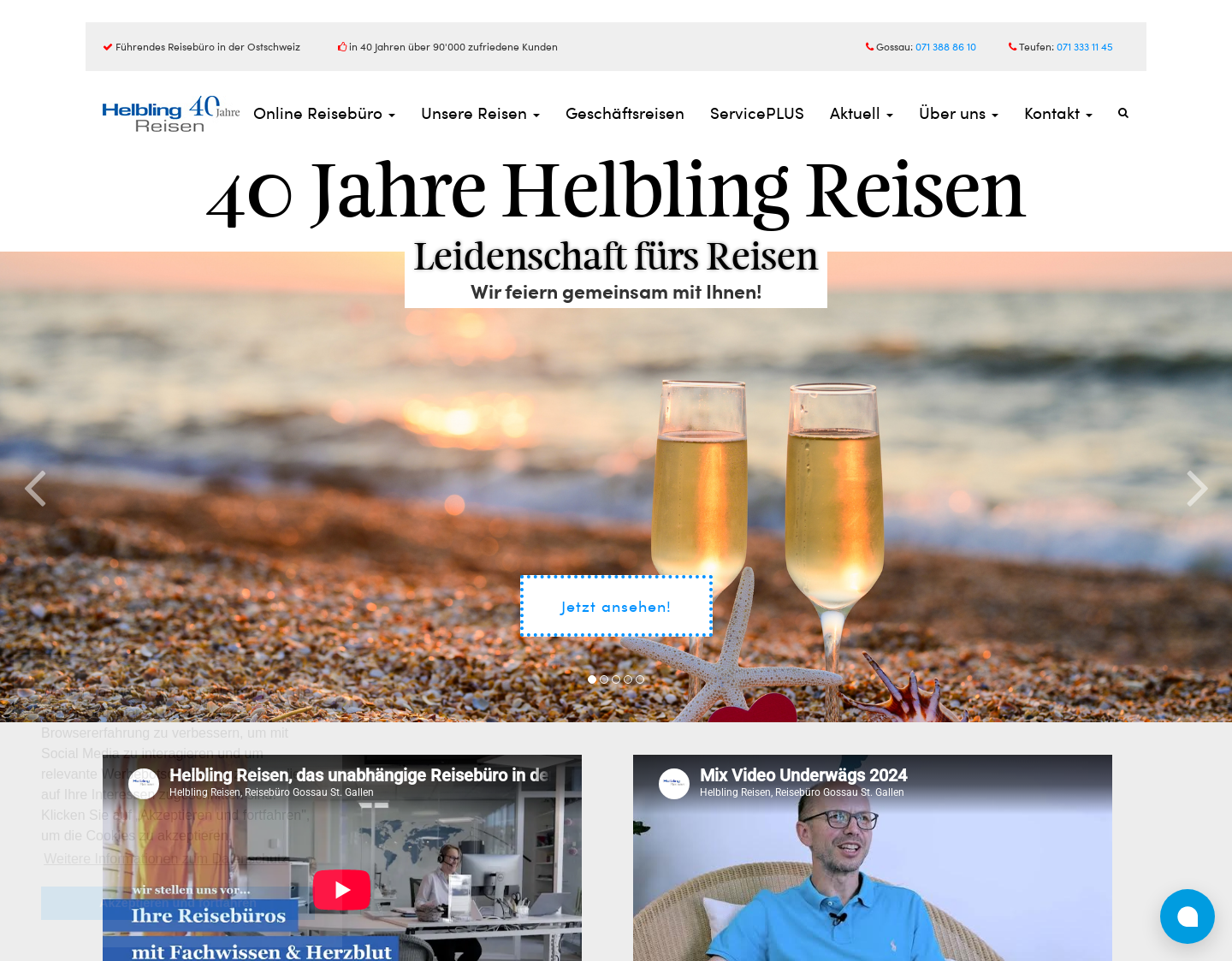This screenshot has height=961, width=1232.
Task: Select the second carousel indicator dot
Action: click(x=604, y=679)
